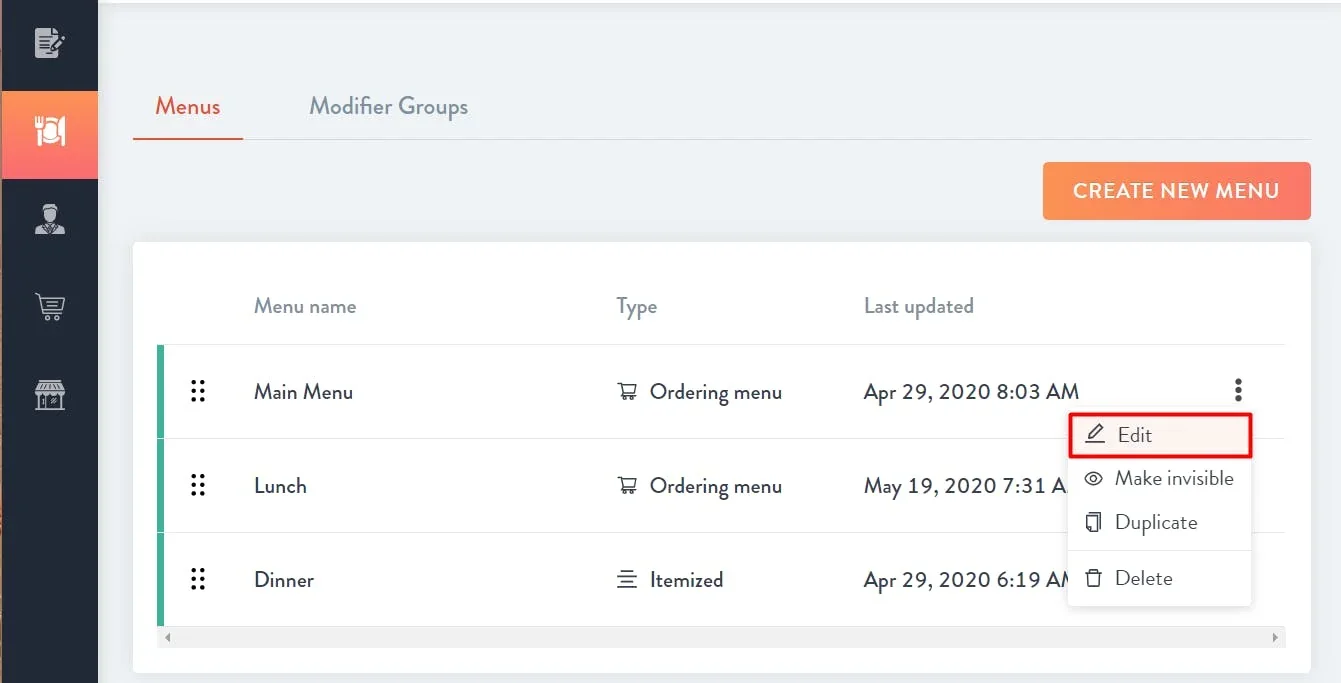The image size is (1341, 683).
Task: Click the table's horizontal scrollbar track
Action: coord(721,637)
